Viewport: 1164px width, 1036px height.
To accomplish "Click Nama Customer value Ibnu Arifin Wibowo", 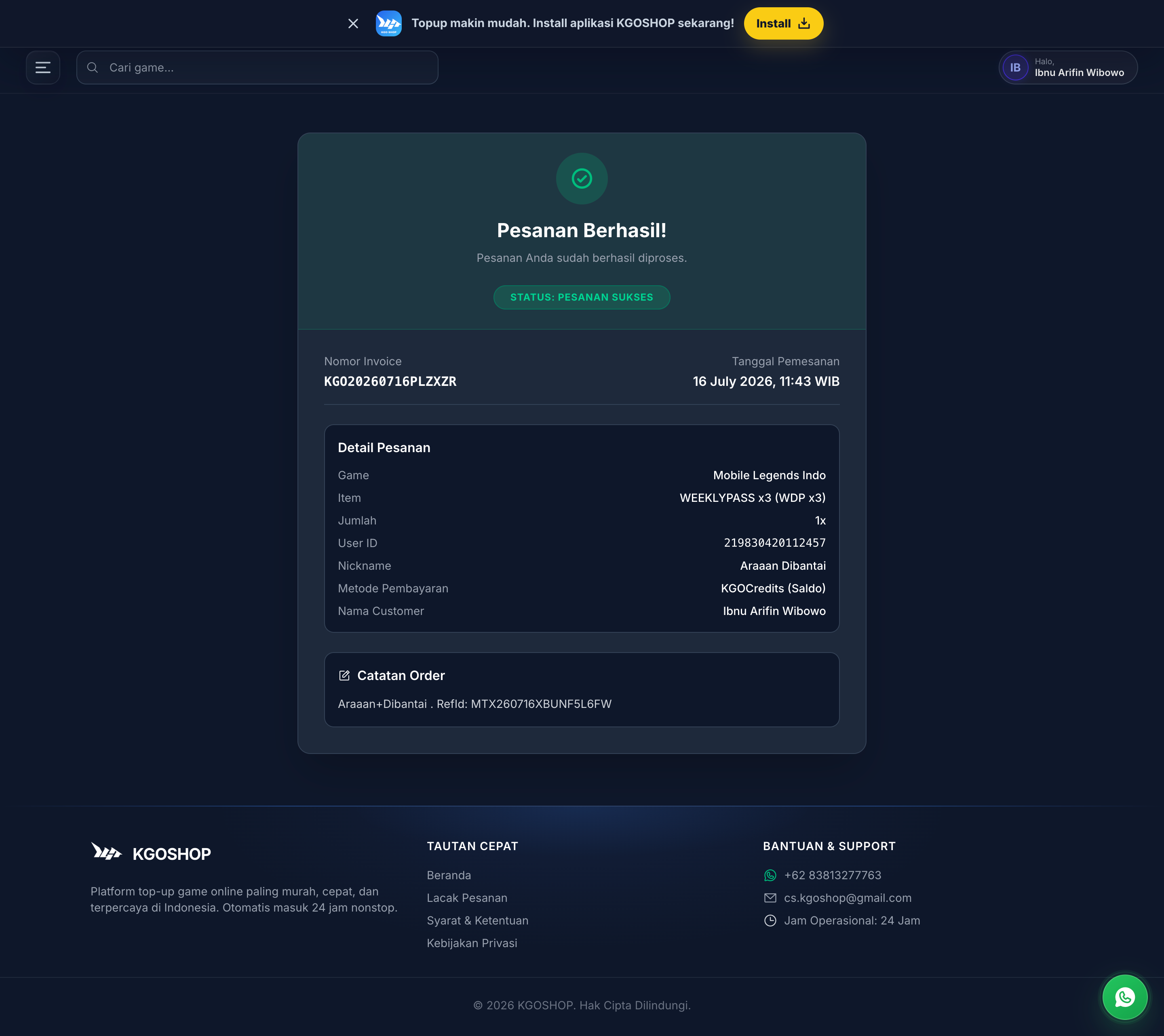I will tap(774, 611).
